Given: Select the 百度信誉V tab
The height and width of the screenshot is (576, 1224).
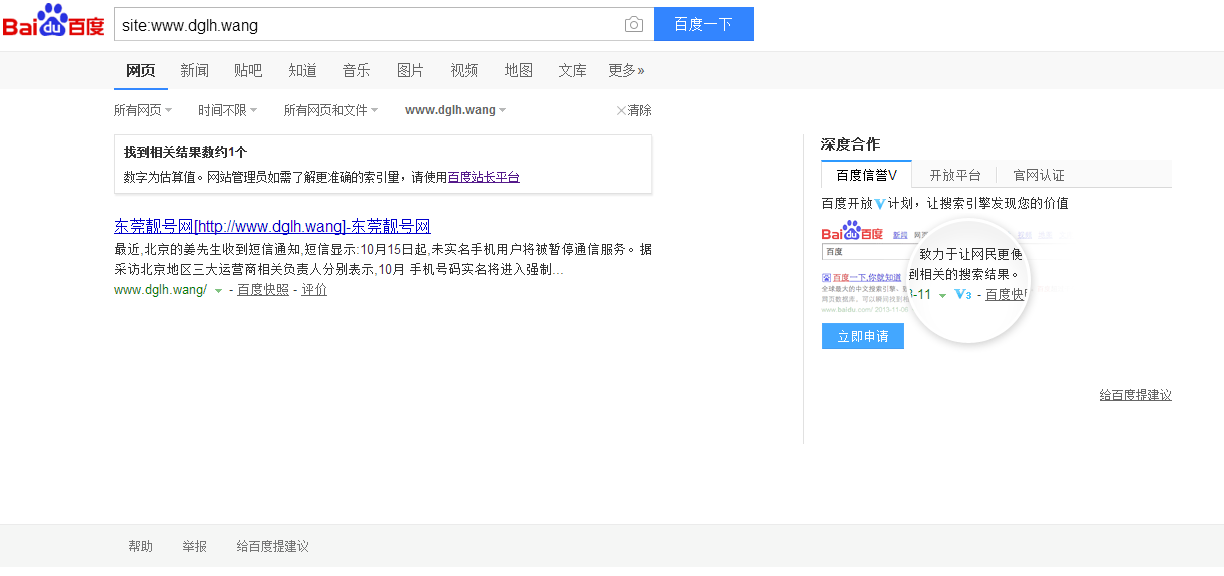Looking at the screenshot, I should [866, 175].
